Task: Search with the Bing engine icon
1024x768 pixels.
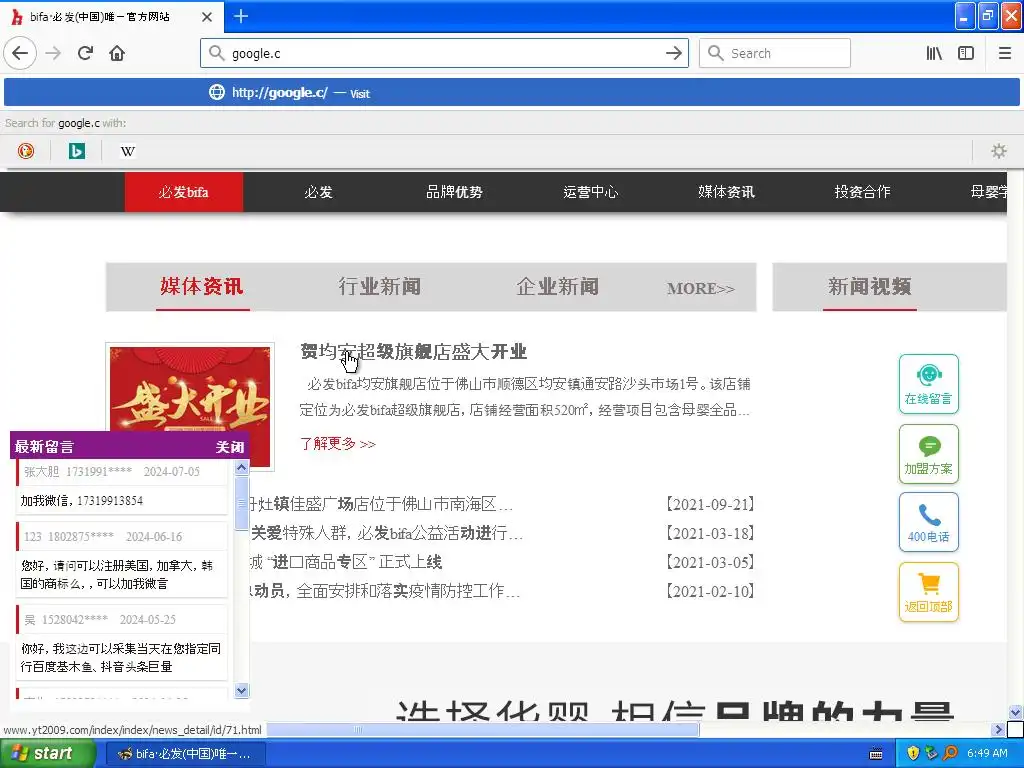Action: 76,152
